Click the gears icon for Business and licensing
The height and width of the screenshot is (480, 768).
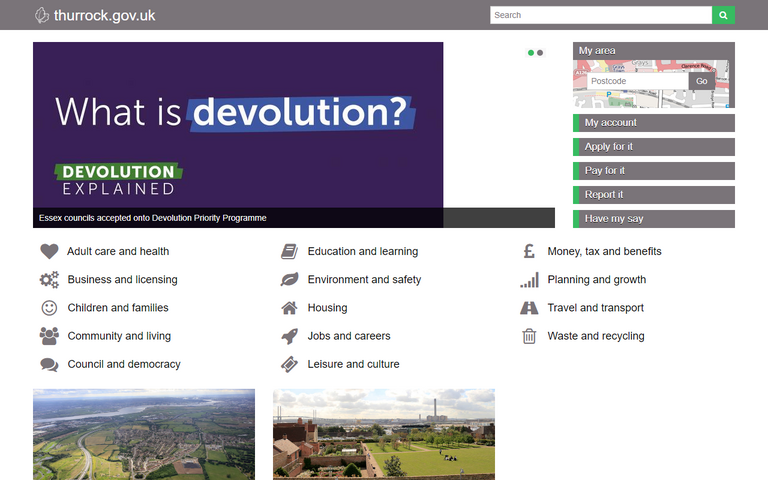coord(49,280)
